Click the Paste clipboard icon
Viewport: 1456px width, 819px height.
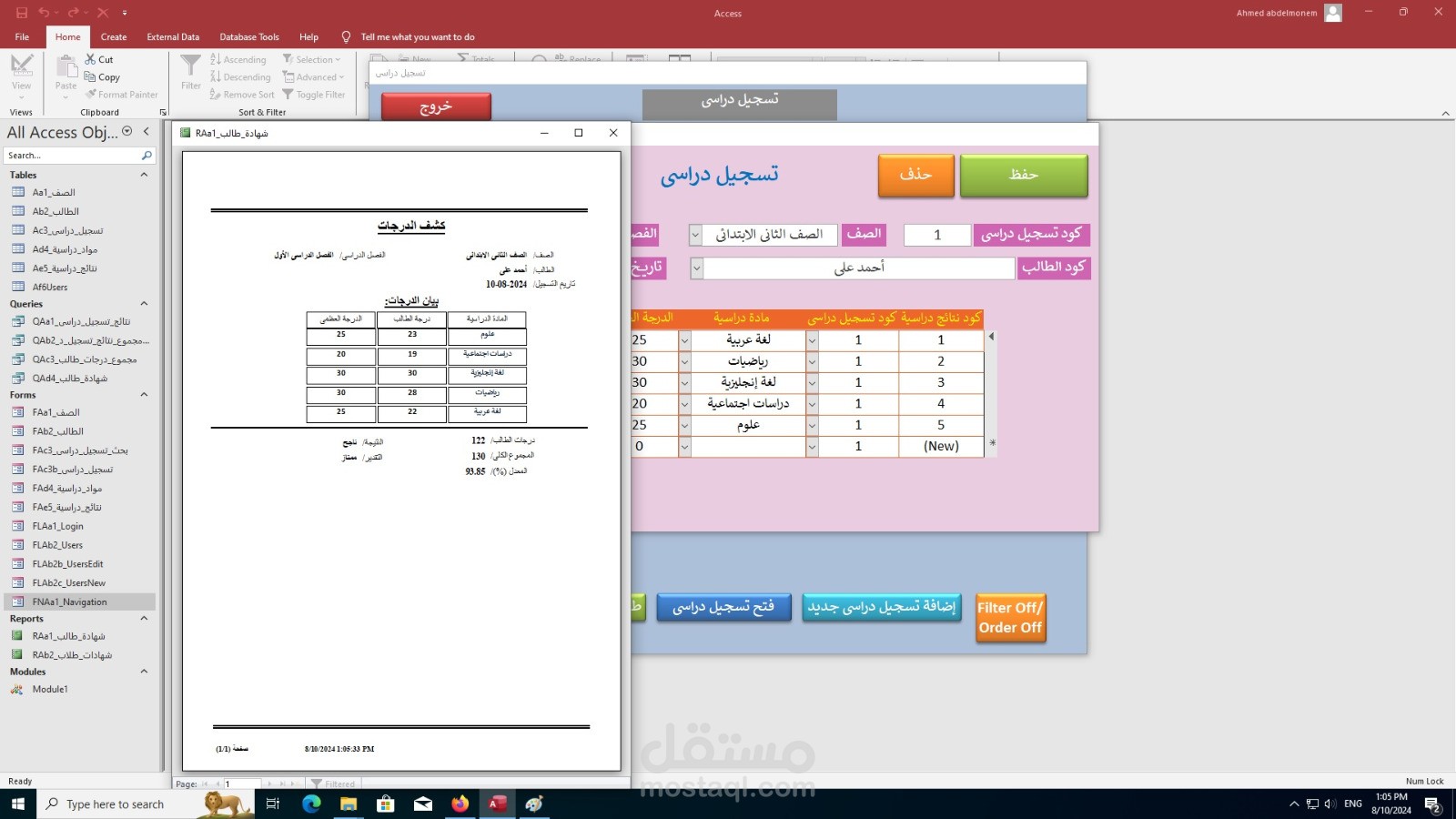click(x=66, y=66)
